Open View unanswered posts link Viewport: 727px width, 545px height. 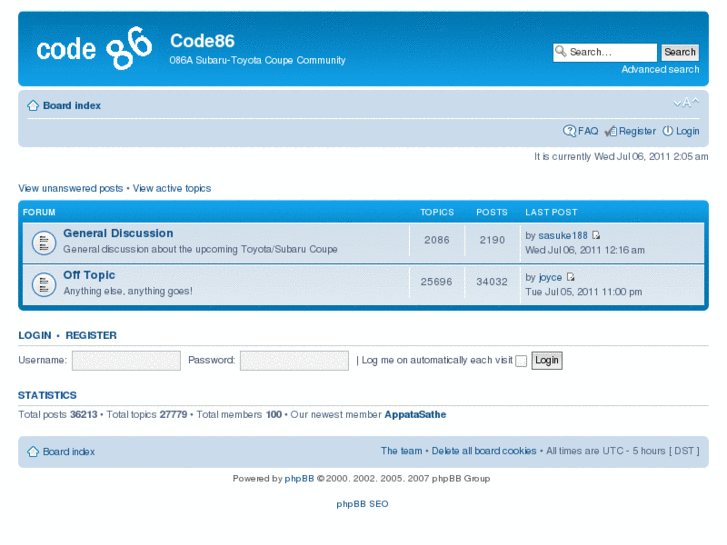(x=70, y=188)
